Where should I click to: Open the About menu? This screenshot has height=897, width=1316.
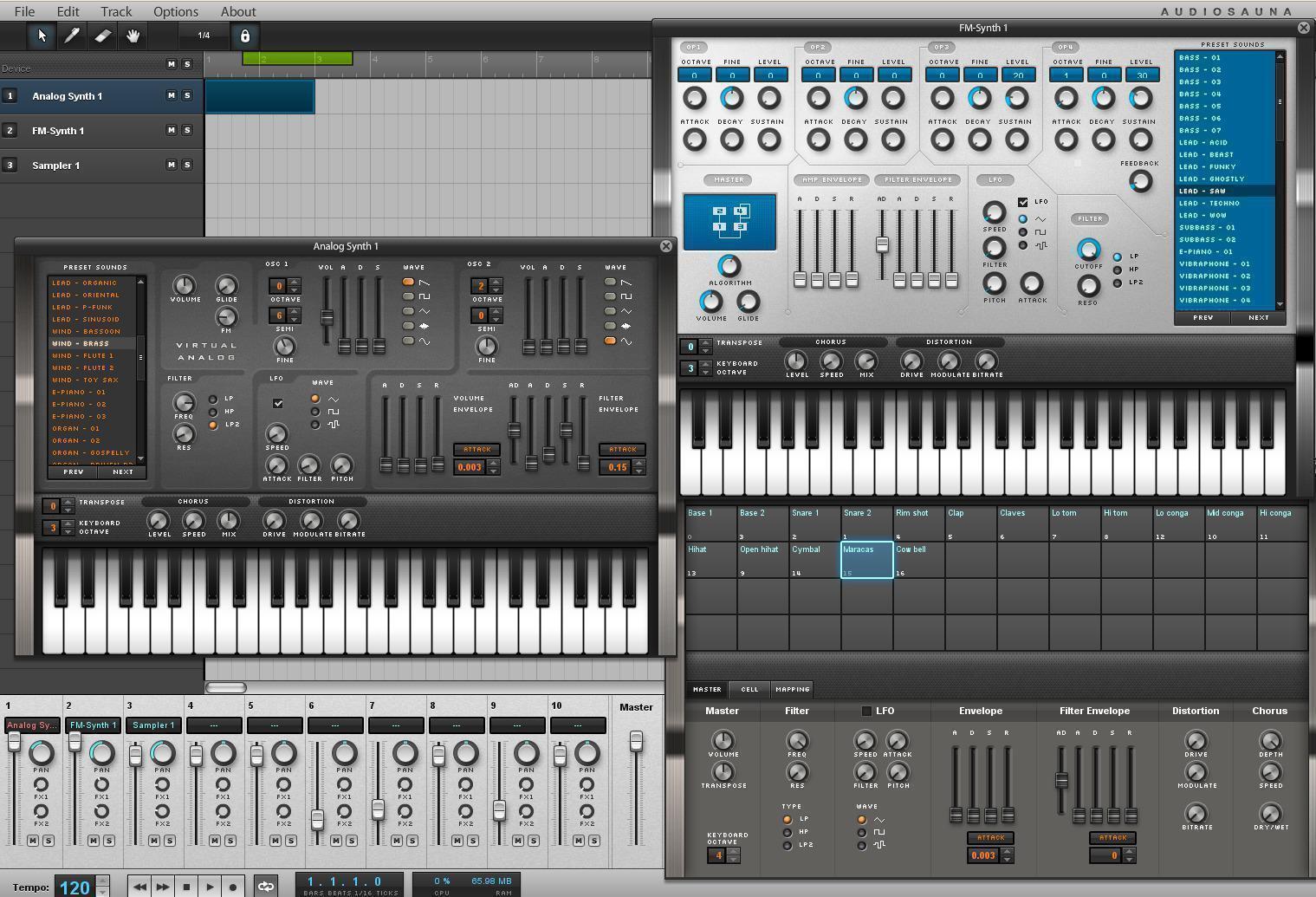pyautogui.click(x=238, y=11)
